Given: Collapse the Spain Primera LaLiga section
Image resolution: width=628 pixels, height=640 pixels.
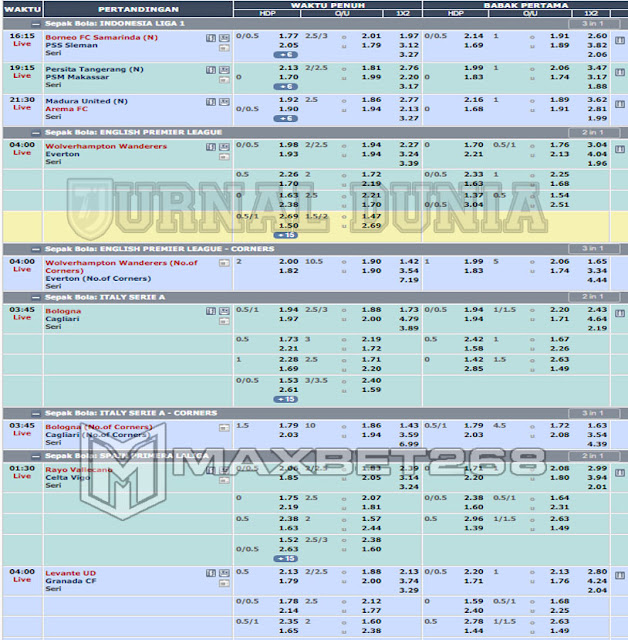Looking at the screenshot, I should click(x=37, y=456).
